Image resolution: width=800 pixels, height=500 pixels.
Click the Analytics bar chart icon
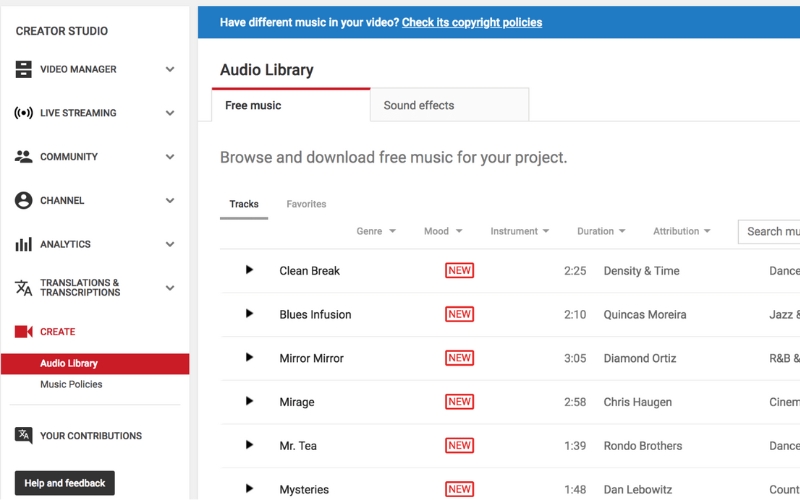pyautogui.click(x=23, y=244)
